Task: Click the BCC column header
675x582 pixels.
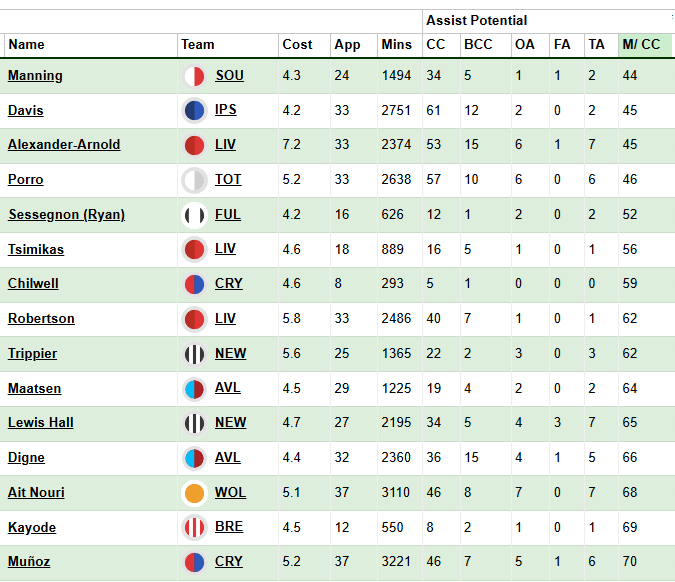Action: pos(477,45)
